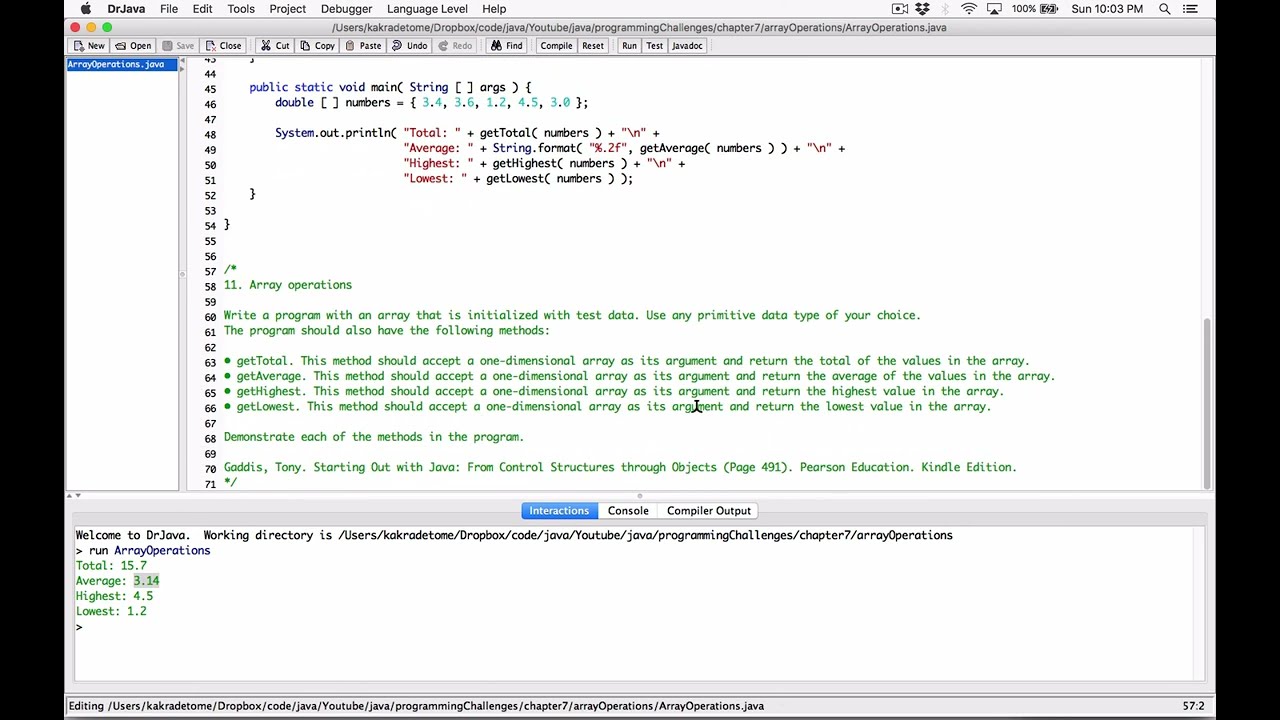Click the getHighest bullet description line
The height and width of the screenshot is (720, 1280).
(613, 392)
